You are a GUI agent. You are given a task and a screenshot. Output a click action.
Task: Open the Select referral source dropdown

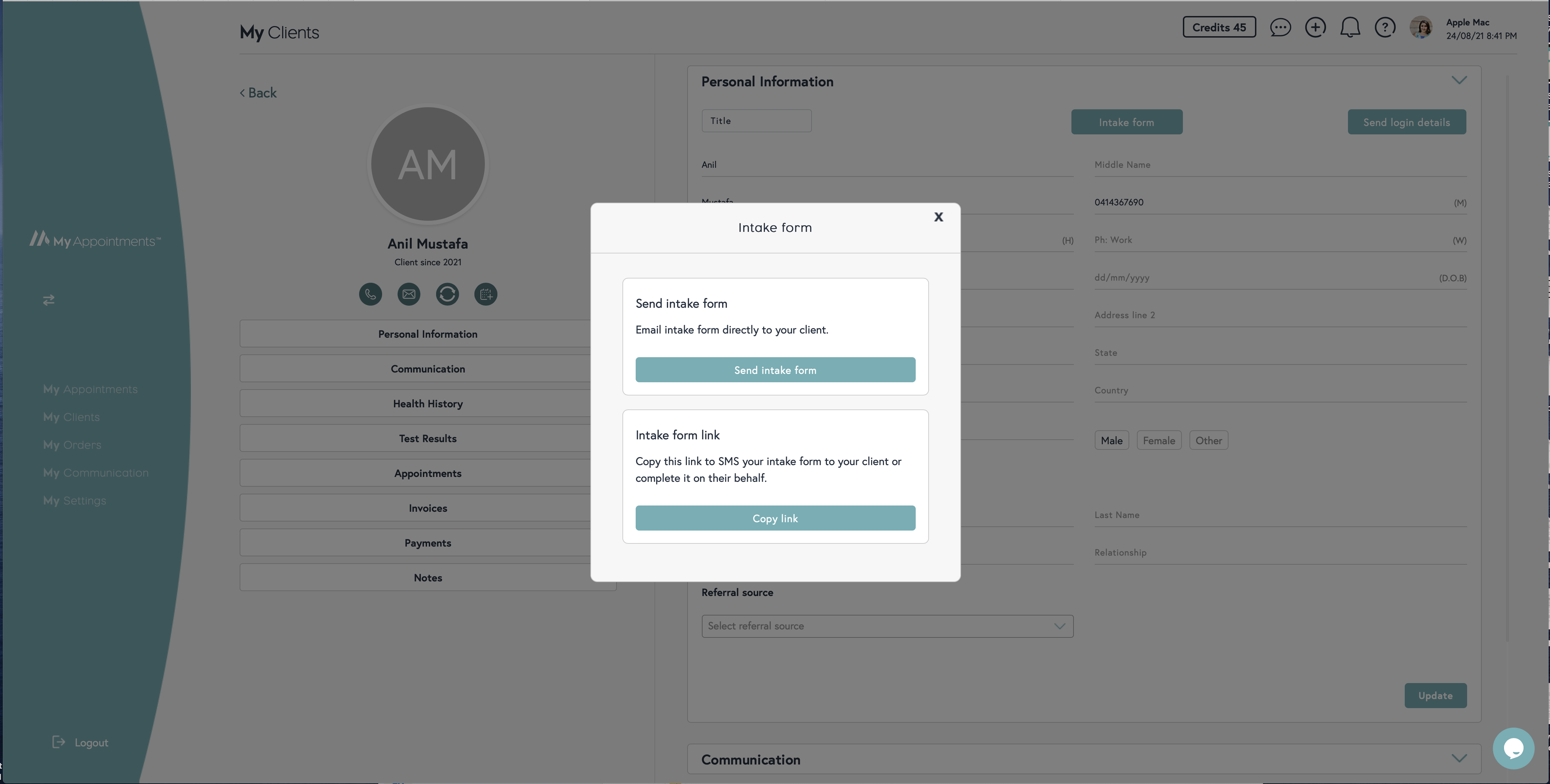[x=887, y=626]
